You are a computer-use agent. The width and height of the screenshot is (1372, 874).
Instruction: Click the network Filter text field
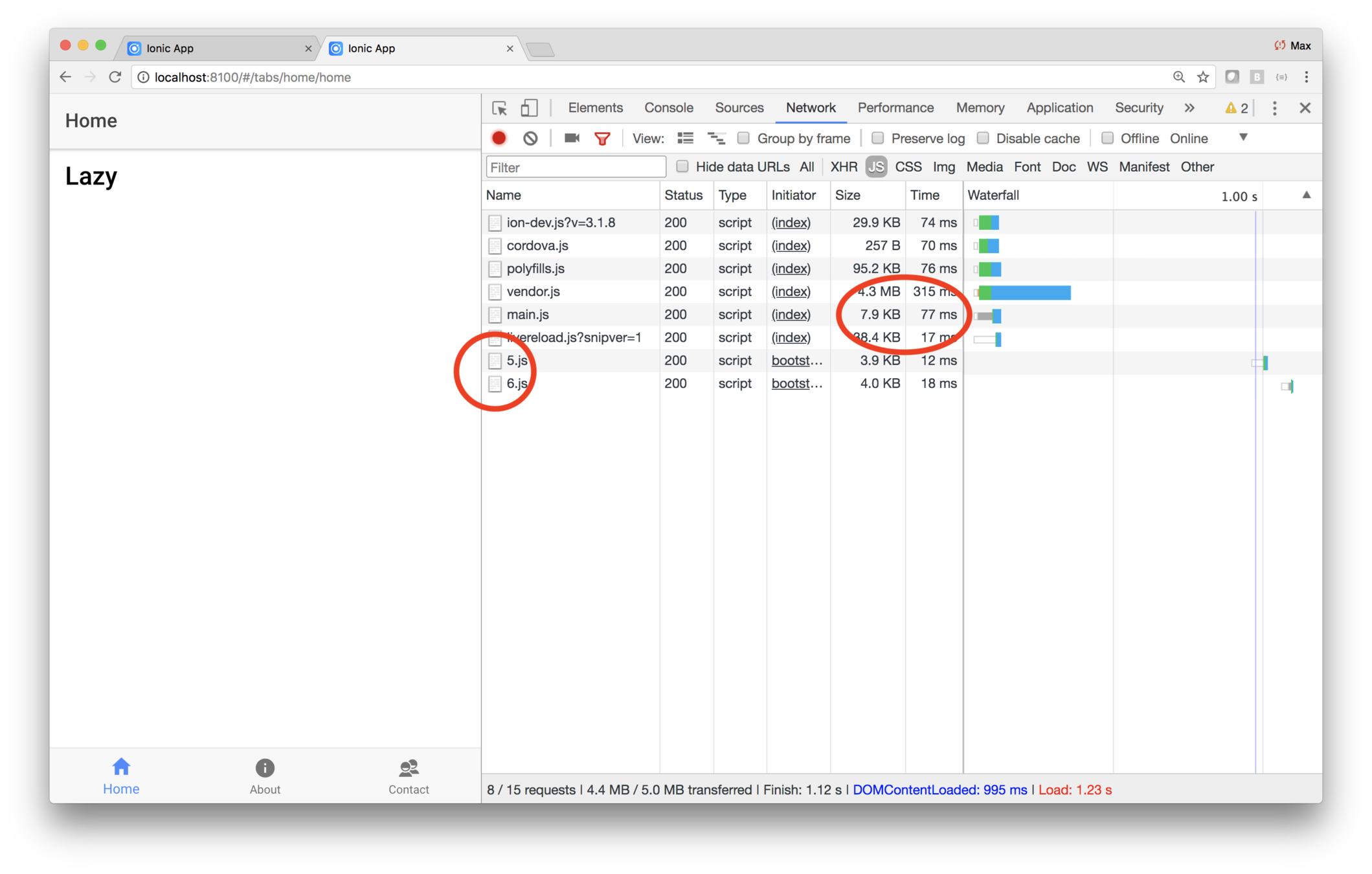[575, 167]
